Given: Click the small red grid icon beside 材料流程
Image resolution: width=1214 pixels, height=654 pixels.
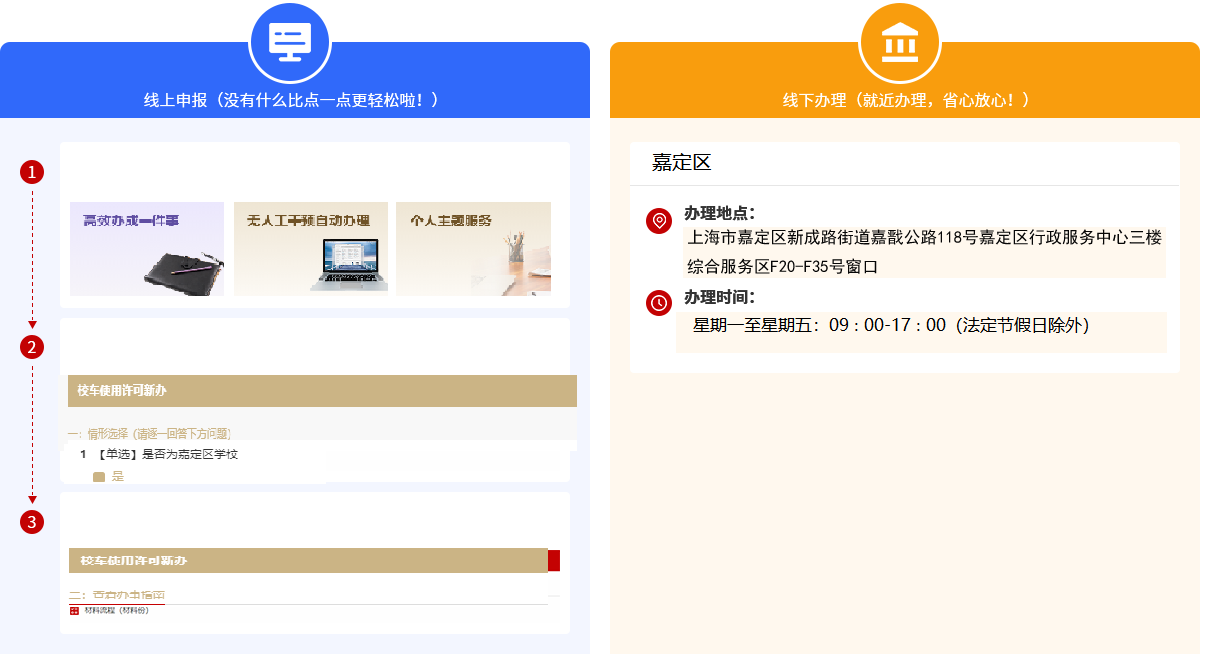Looking at the screenshot, I should (x=74, y=611).
